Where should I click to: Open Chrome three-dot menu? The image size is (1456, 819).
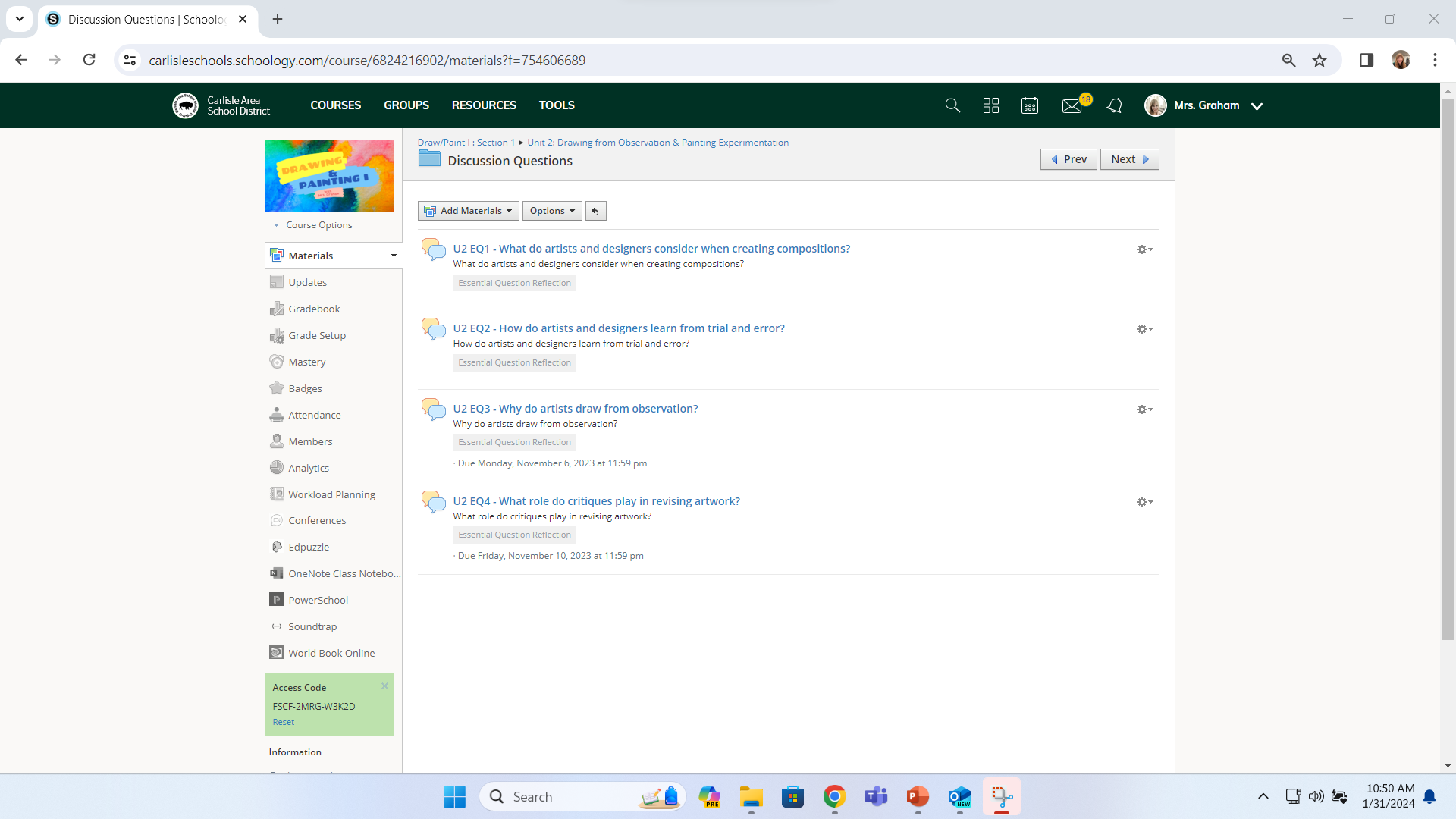[1435, 60]
